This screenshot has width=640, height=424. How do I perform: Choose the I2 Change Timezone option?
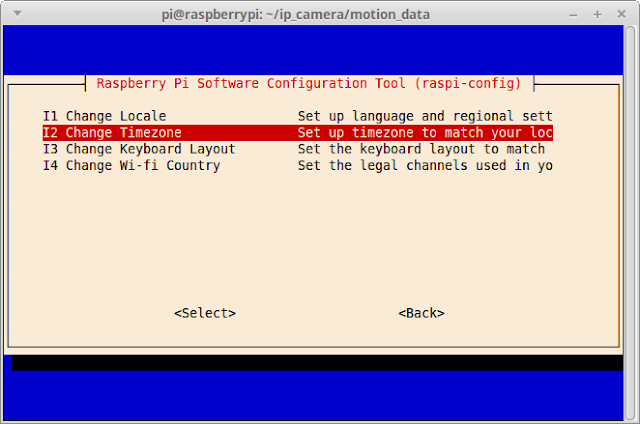click(298, 133)
